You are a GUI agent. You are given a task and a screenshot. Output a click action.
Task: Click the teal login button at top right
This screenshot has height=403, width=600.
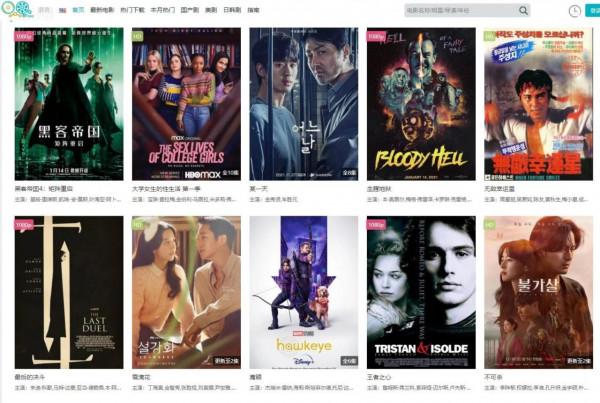(x=592, y=11)
